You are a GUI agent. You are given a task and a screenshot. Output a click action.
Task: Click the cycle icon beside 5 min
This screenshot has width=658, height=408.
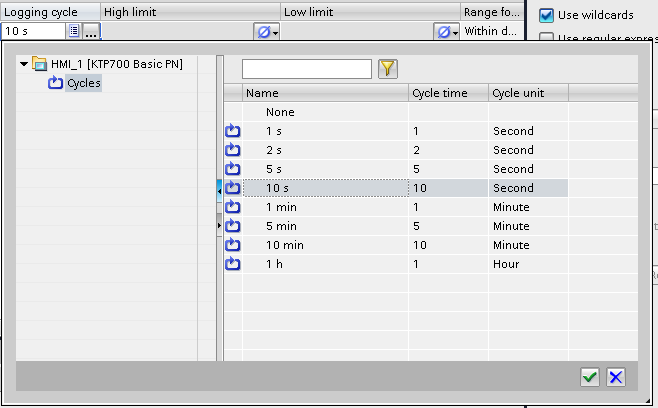233,226
